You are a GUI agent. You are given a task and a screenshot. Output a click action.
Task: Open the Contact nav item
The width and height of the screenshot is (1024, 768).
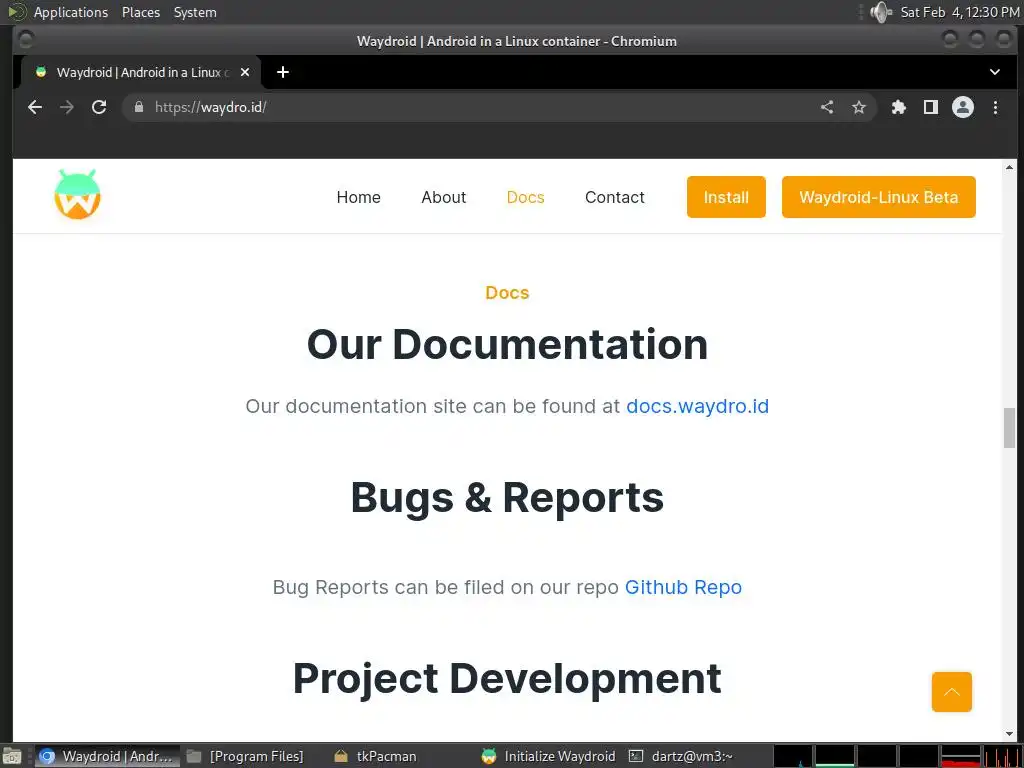coord(615,197)
